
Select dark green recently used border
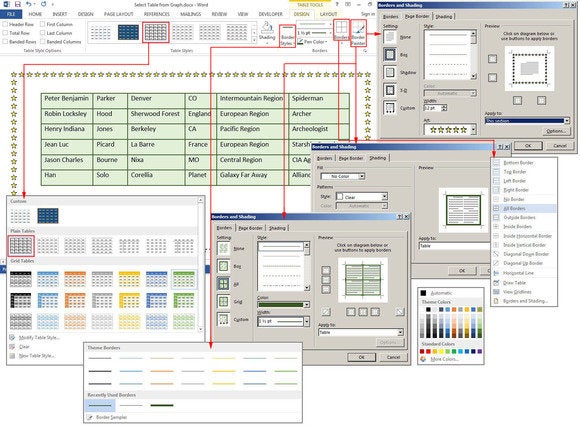coord(162,405)
